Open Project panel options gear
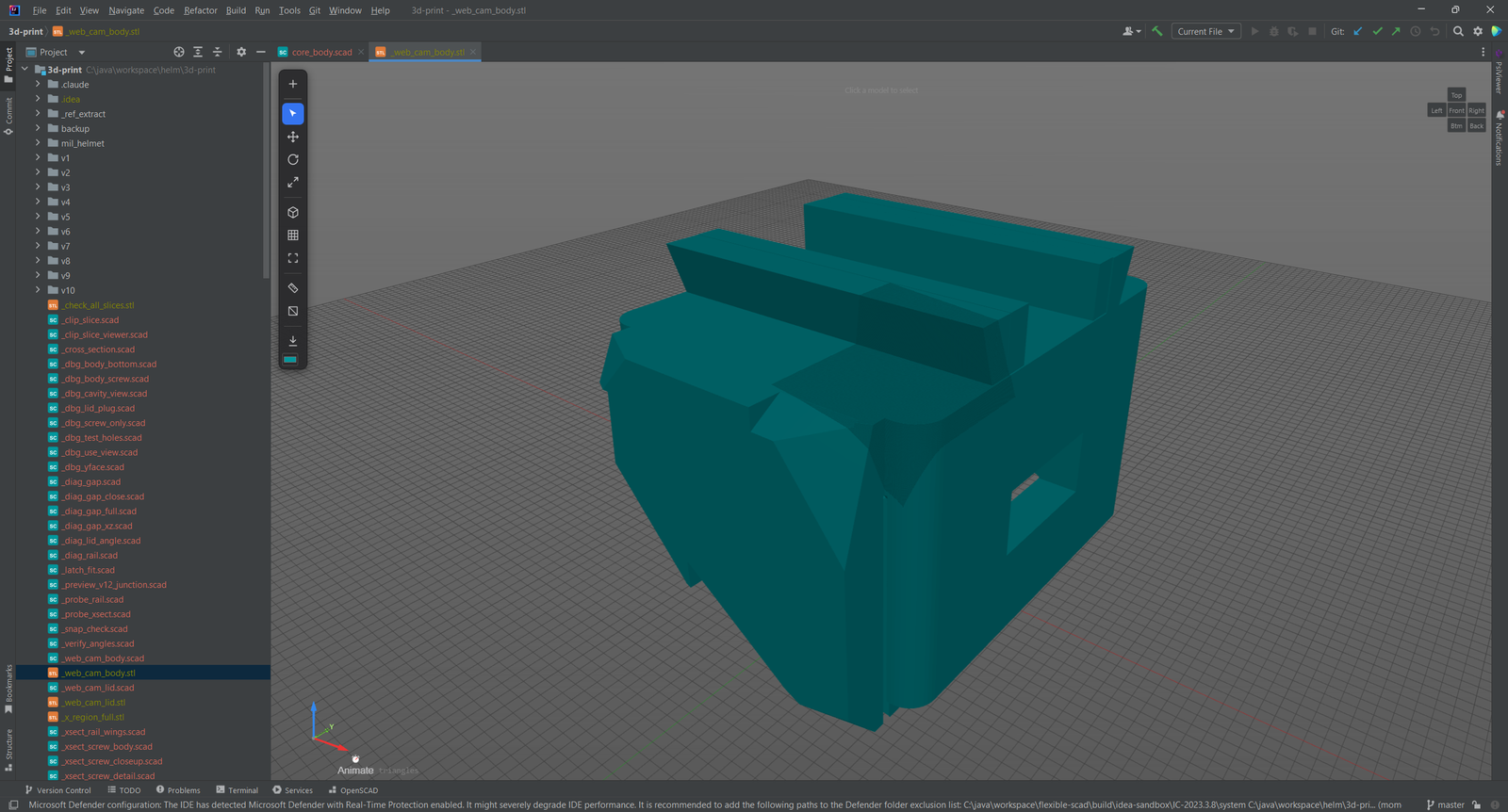The image size is (1508, 812). tap(241, 52)
